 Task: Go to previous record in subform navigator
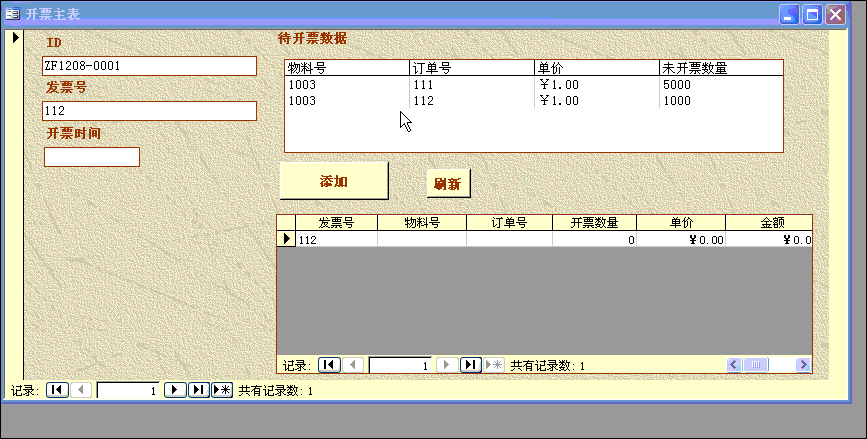(353, 365)
